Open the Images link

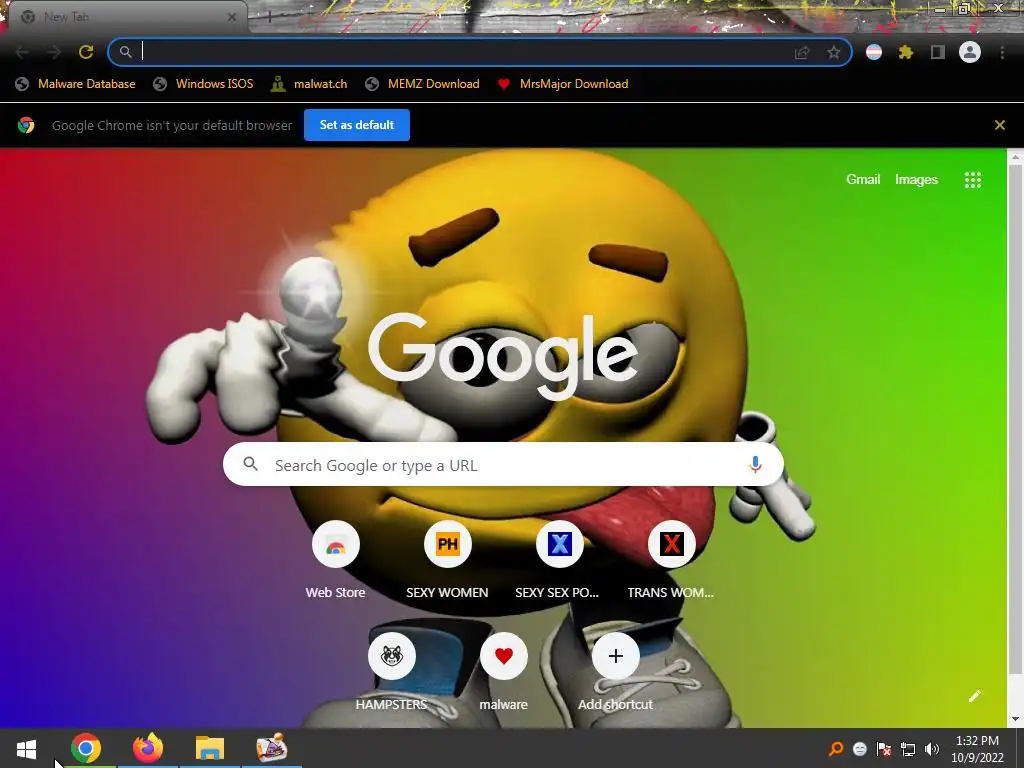click(916, 180)
